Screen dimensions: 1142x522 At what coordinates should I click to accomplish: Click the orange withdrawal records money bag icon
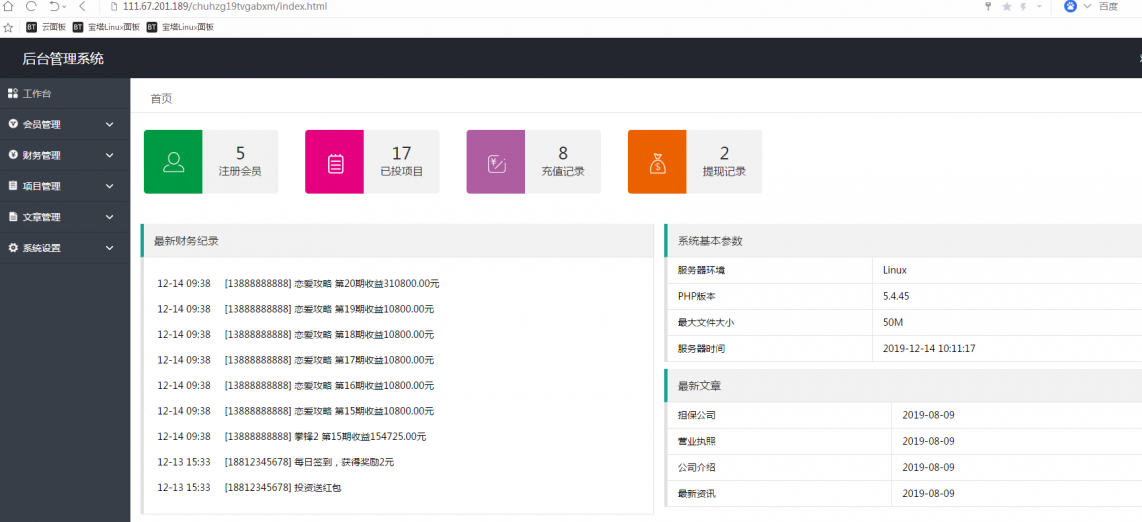tap(657, 162)
